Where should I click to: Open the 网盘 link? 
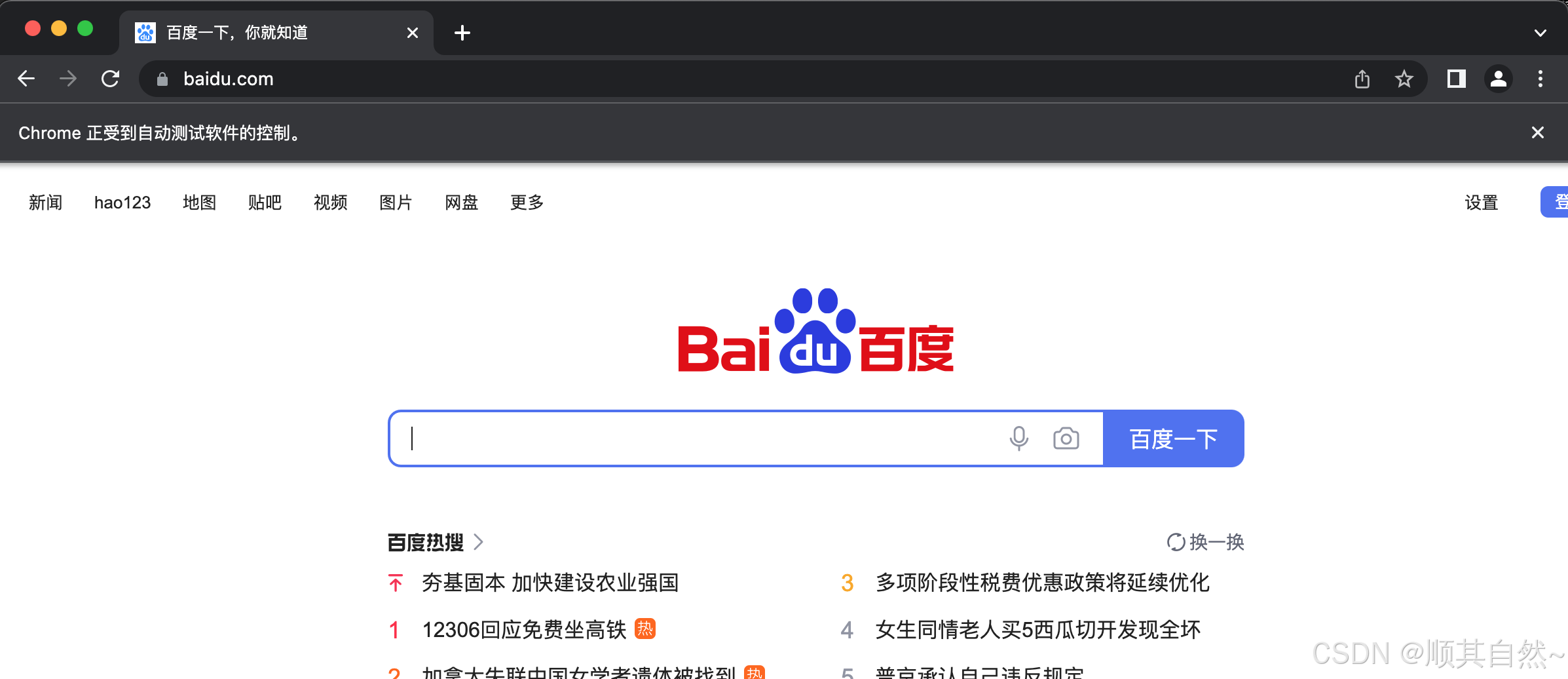(x=462, y=203)
